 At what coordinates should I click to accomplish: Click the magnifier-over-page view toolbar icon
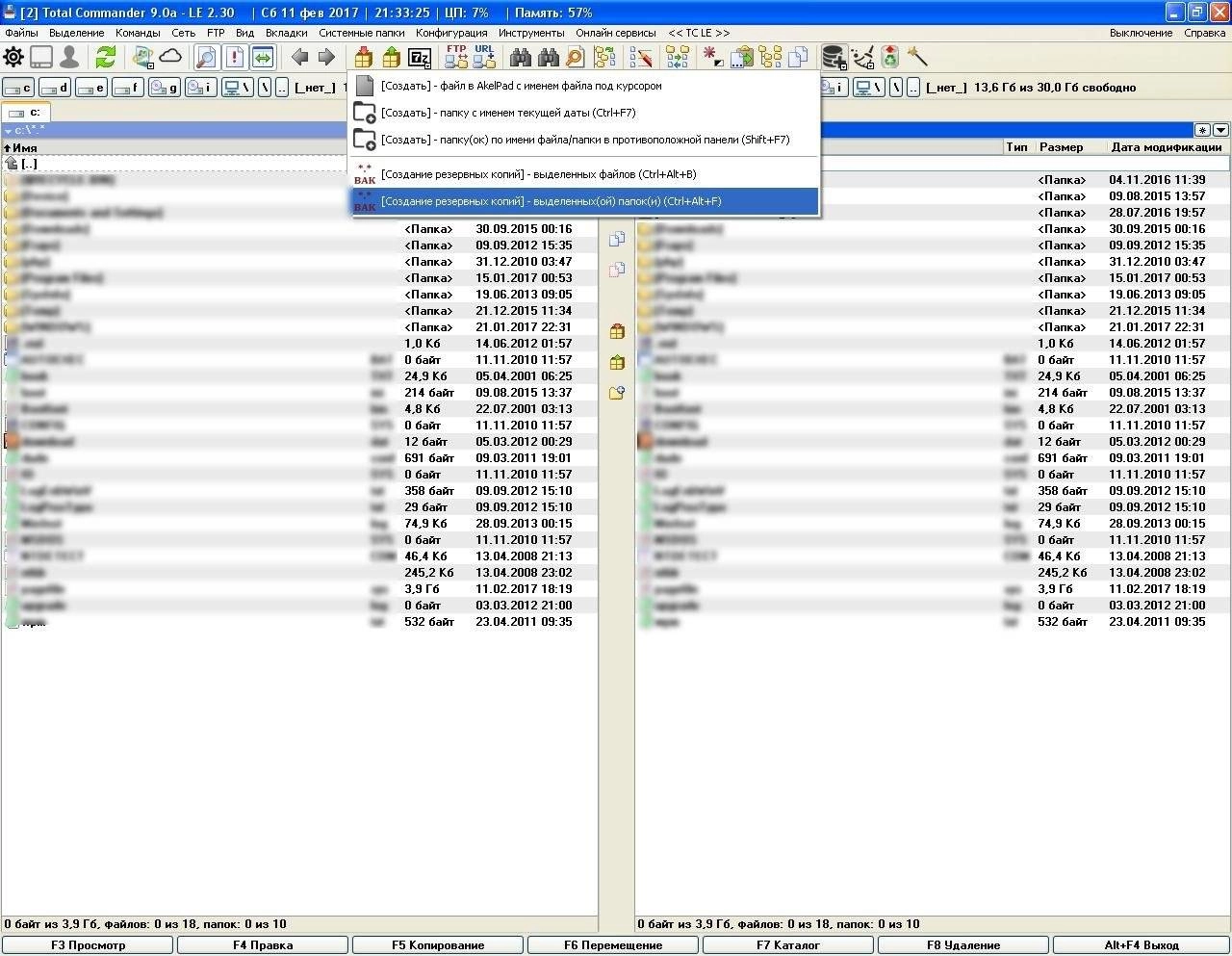point(206,58)
